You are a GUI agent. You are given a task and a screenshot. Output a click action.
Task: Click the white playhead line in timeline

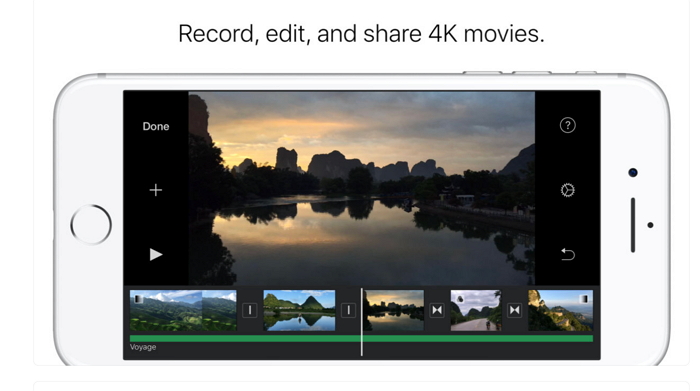coord(362,322)
